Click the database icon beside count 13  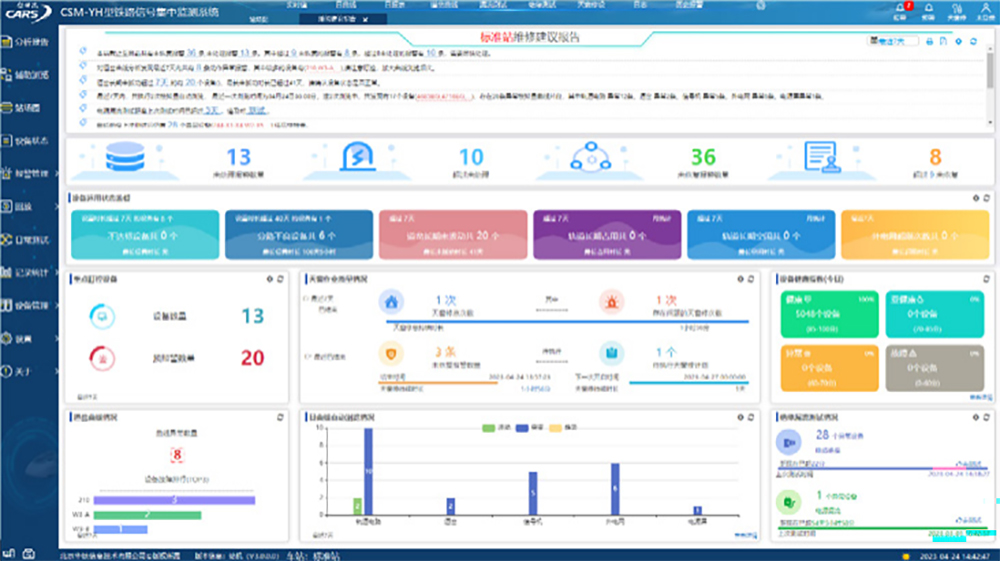[124, 157]
